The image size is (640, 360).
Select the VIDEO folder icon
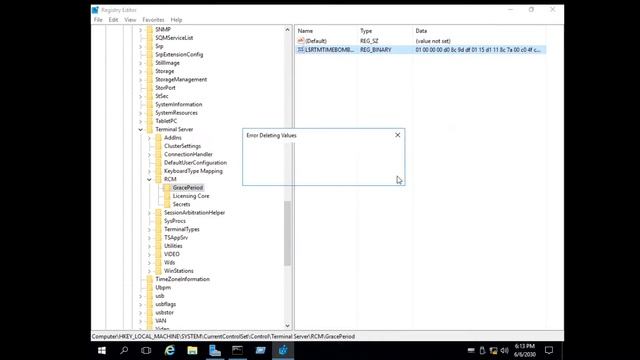(x=158, y=254)
